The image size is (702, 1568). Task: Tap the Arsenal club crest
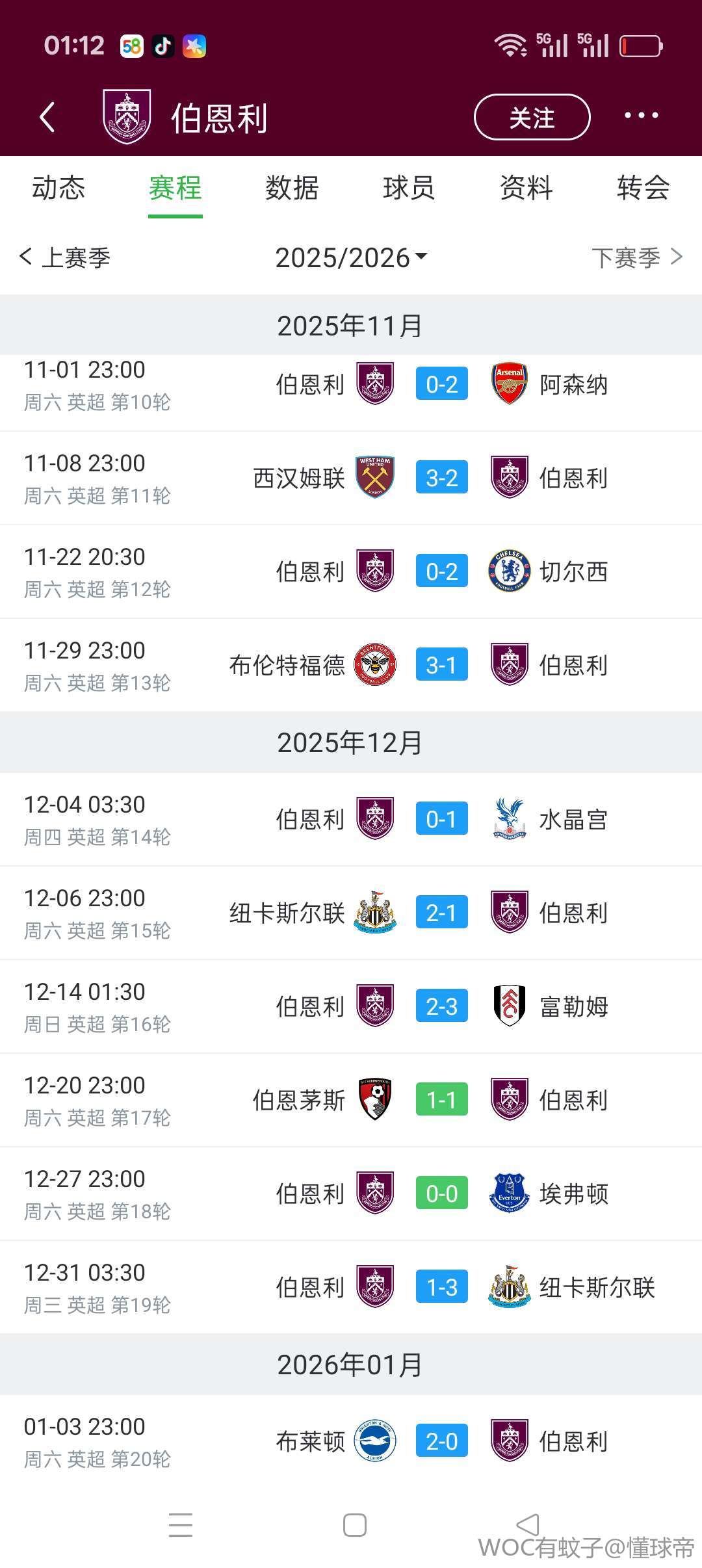pyautogui.click(x=509, y=384)
